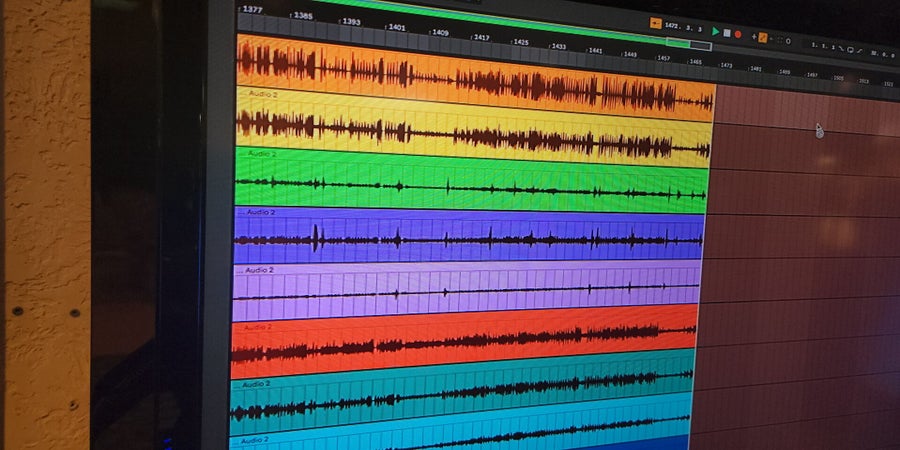900x450 pixels.
Task: Toggle the Punch-In switch icon
Action: [841, 49]
